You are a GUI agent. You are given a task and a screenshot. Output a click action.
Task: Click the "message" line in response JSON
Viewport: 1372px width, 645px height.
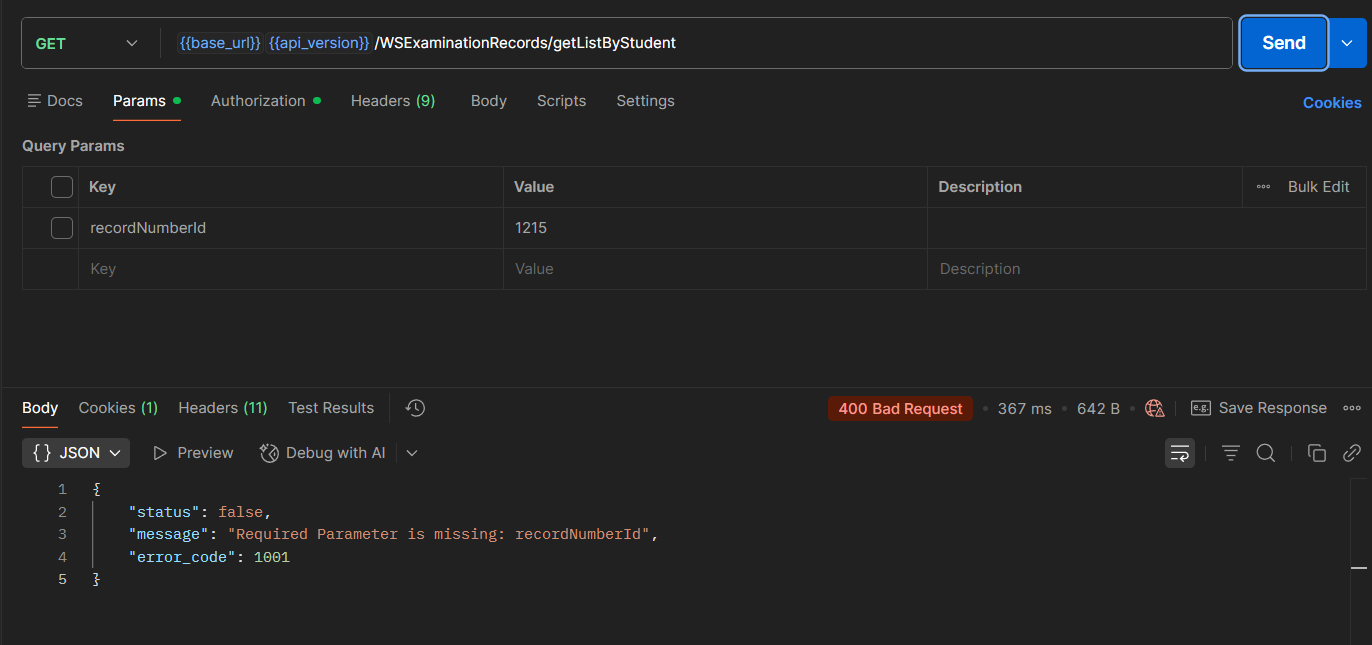393,534
